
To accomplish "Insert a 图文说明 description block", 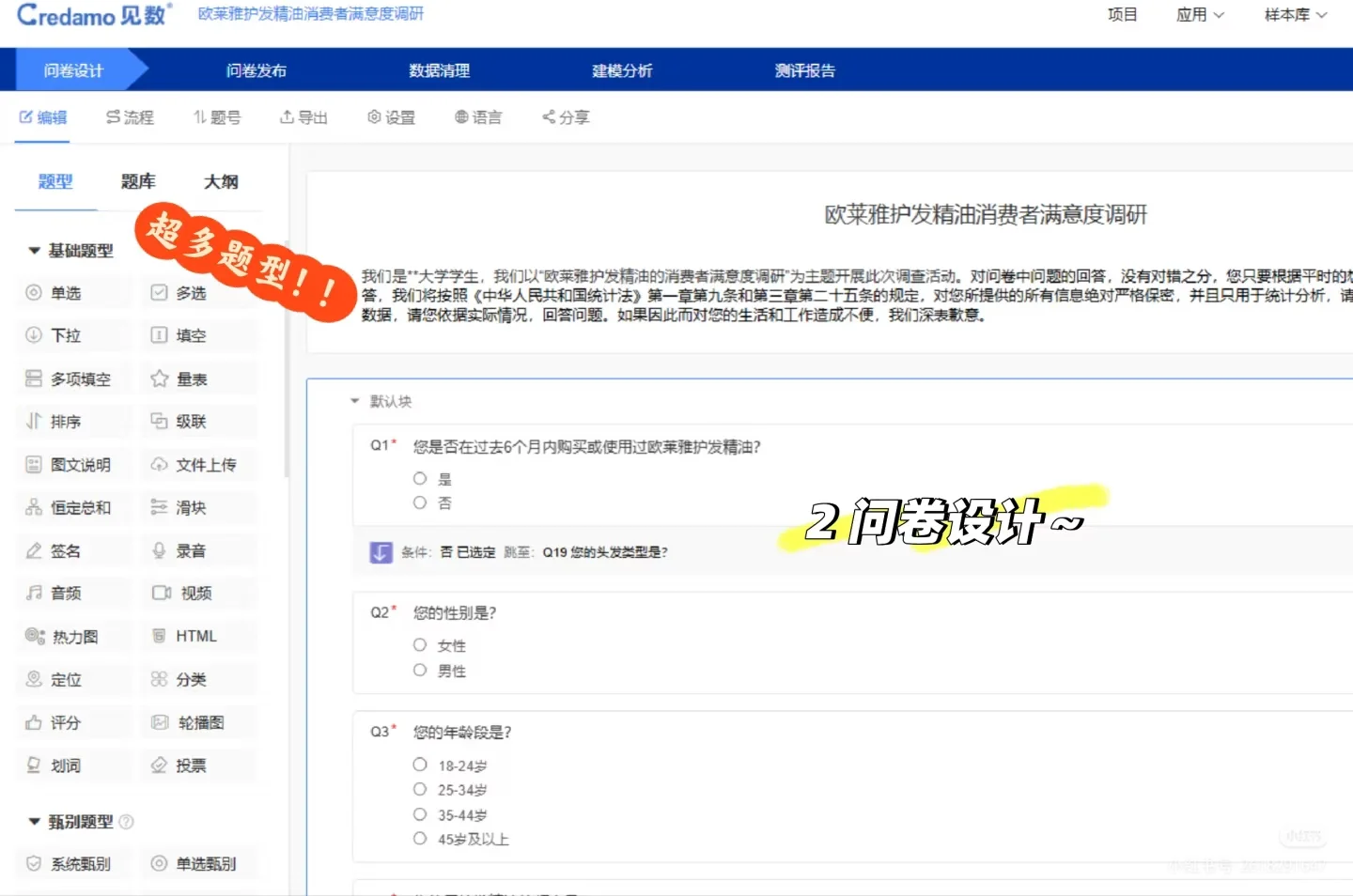I will pyautogui.click(x=73, y=465).
